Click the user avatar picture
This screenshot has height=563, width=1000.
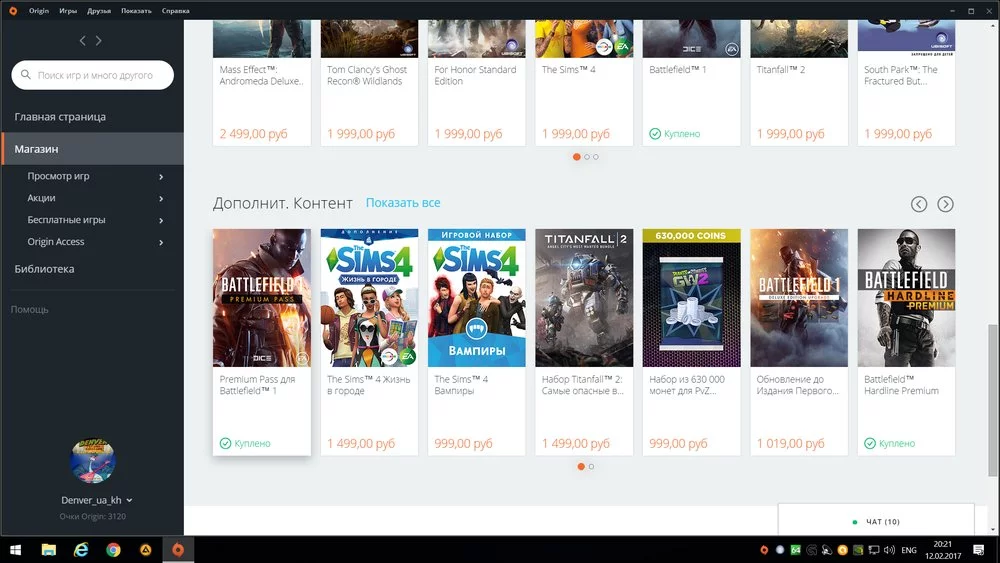pyautogui.click(x=92, y=460)
